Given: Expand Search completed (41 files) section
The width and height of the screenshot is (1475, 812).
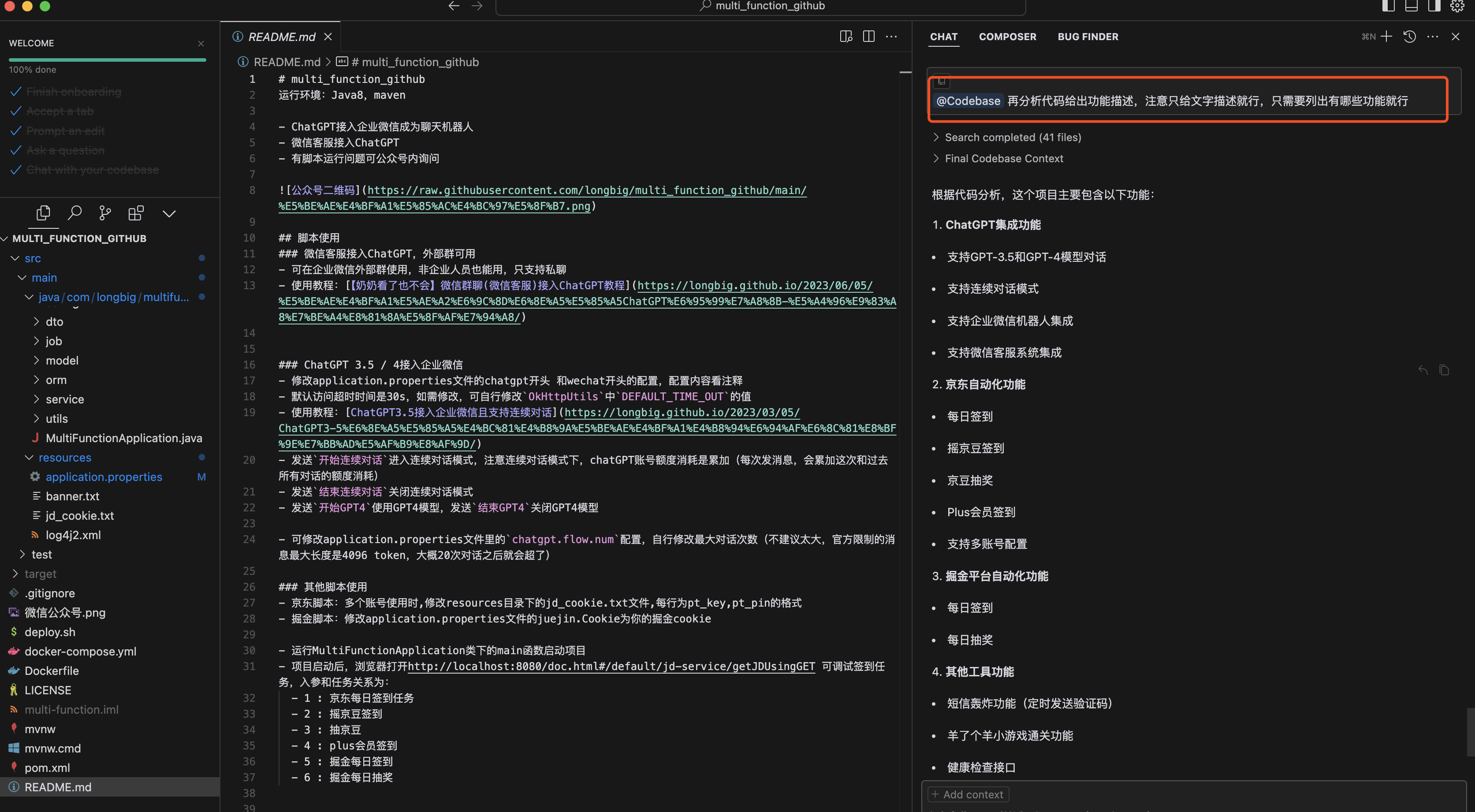Looking at the screenshot, I should (x=1012, y=138).
